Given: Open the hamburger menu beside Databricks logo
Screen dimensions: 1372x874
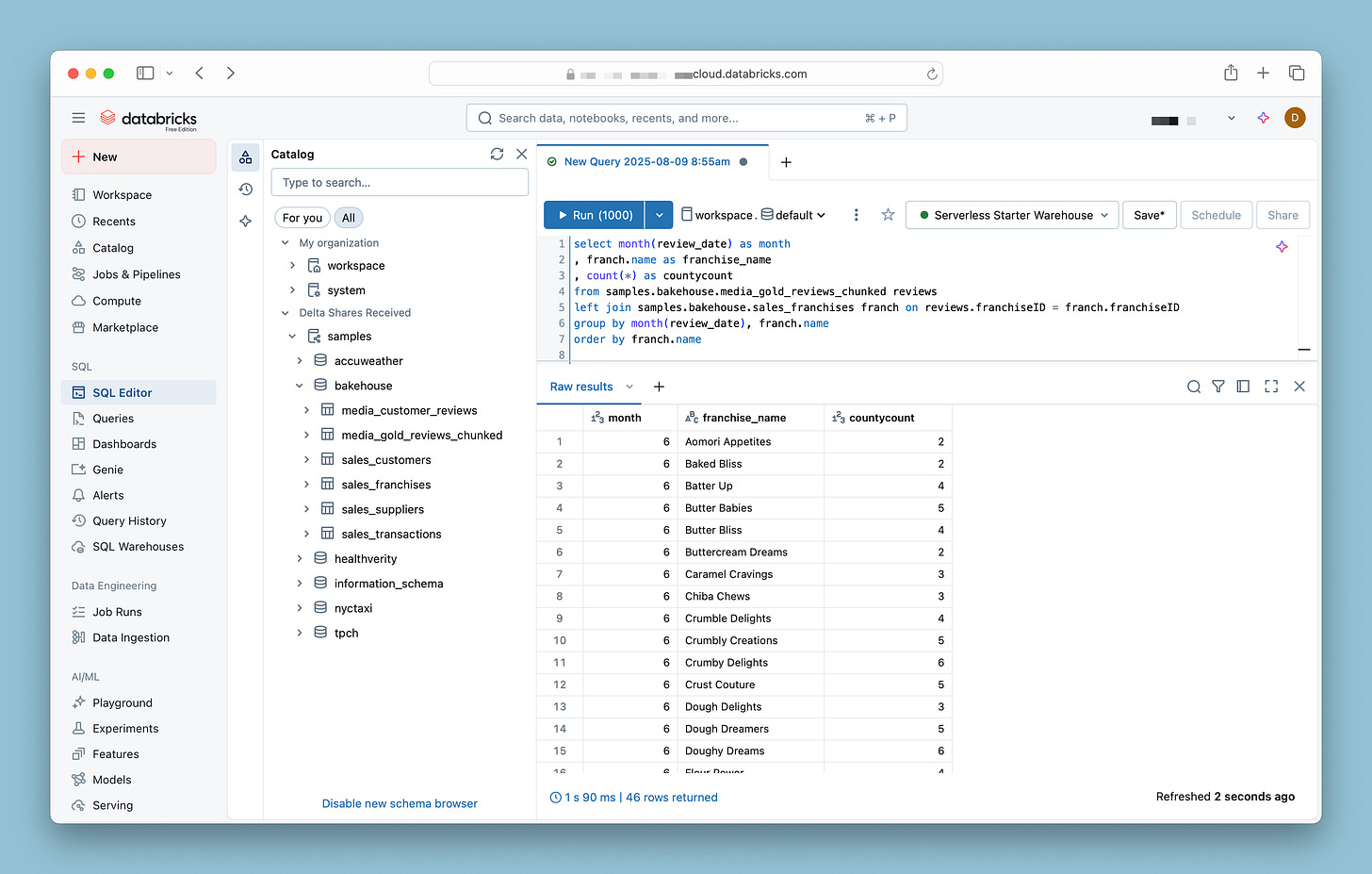Looking at the screenshot, I should [x=78, y=118].
